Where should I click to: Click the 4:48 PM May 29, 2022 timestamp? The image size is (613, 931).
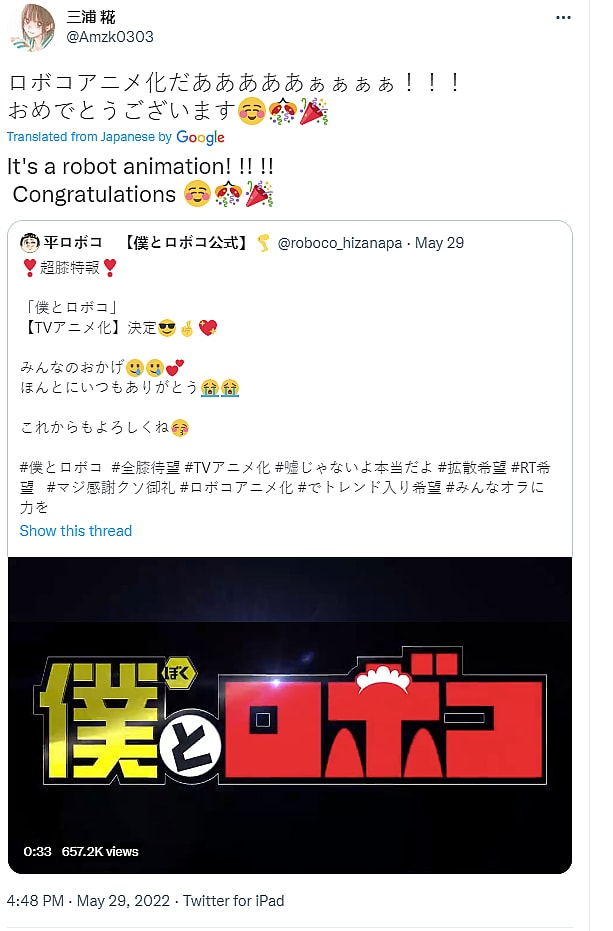(x=88, y=901)
